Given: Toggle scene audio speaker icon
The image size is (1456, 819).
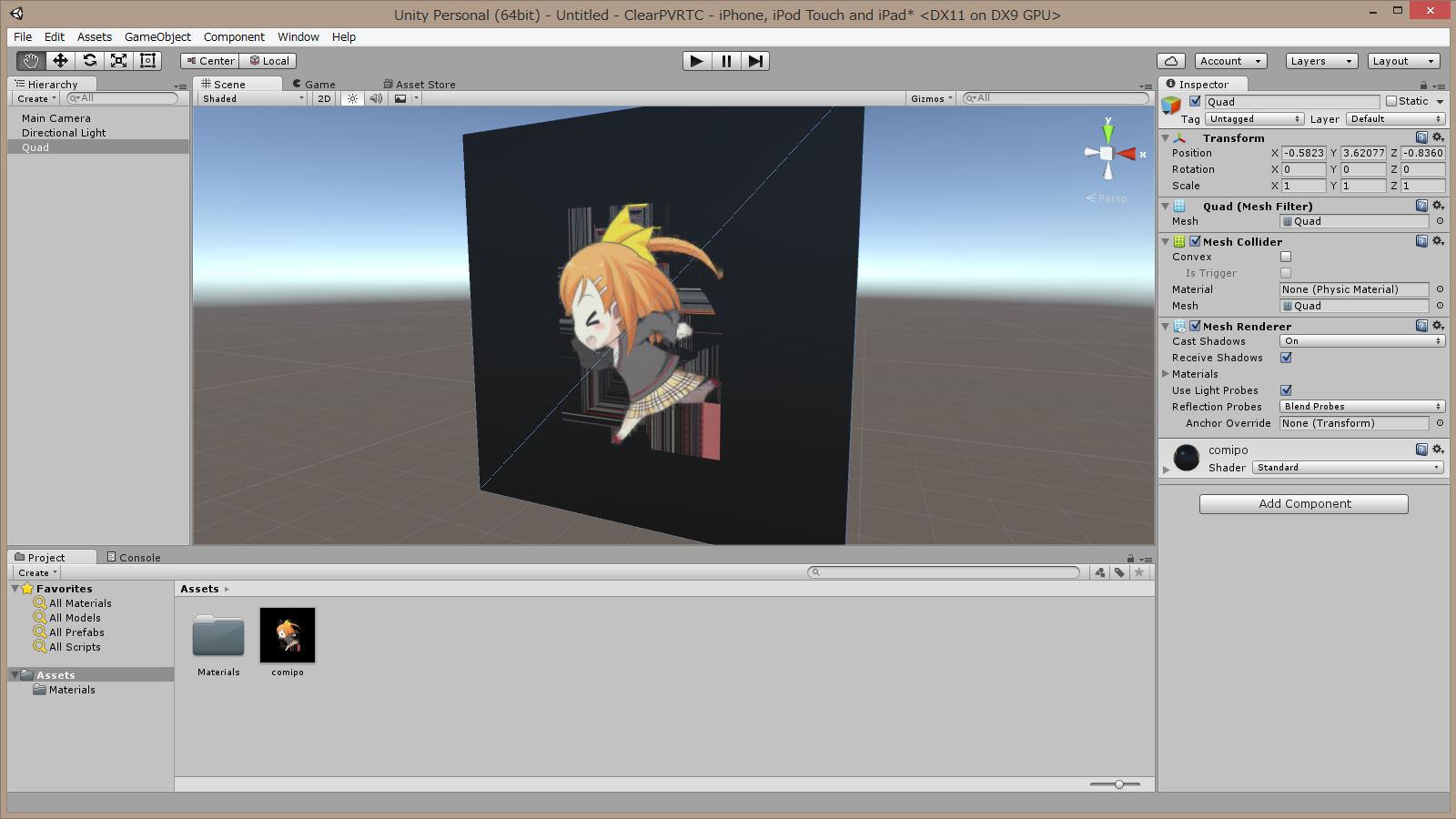Looking at the screenshot, I should [x=376, y=98].
